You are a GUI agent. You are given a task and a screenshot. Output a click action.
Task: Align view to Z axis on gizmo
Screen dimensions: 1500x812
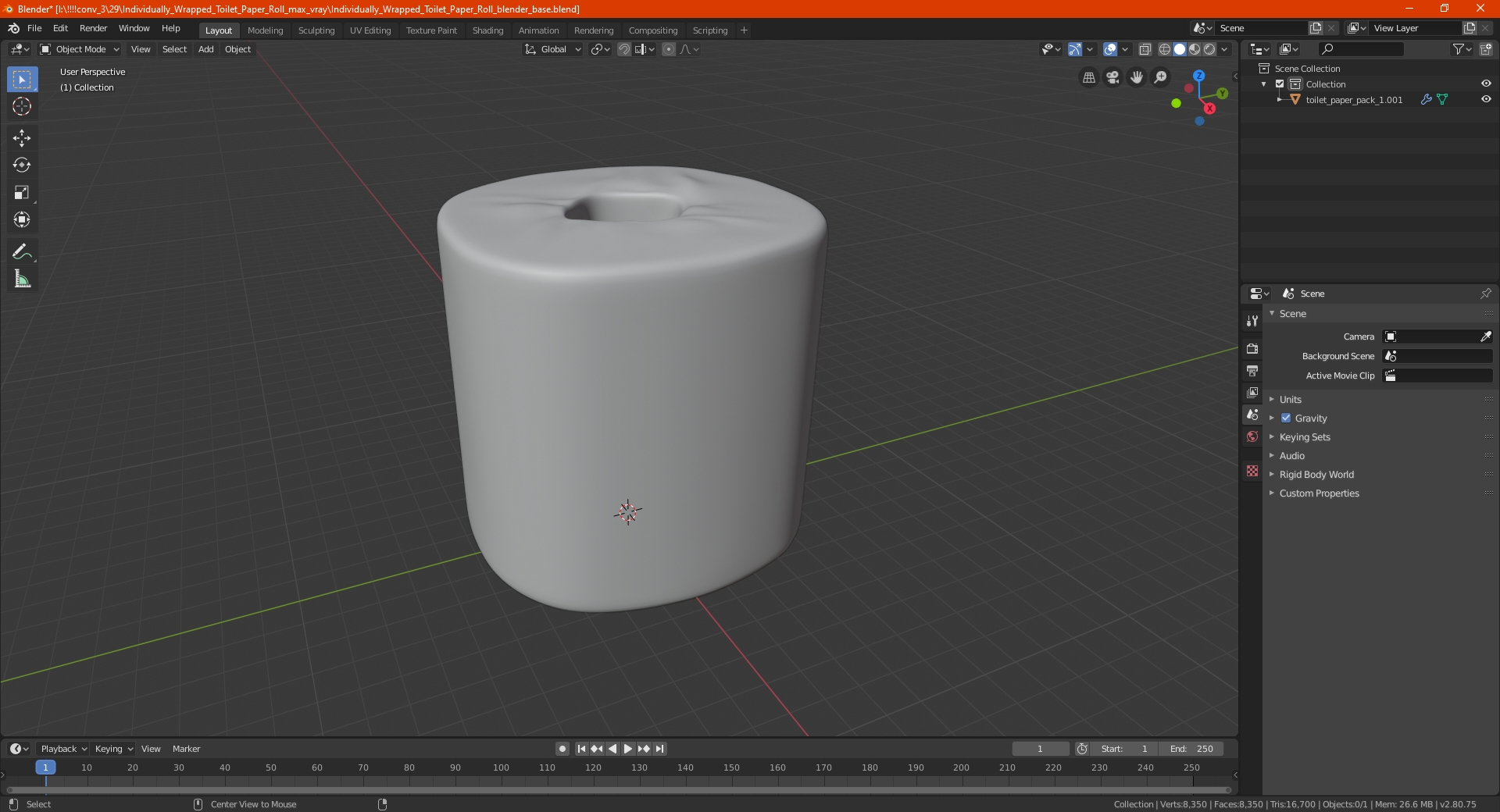point(1198,76)
